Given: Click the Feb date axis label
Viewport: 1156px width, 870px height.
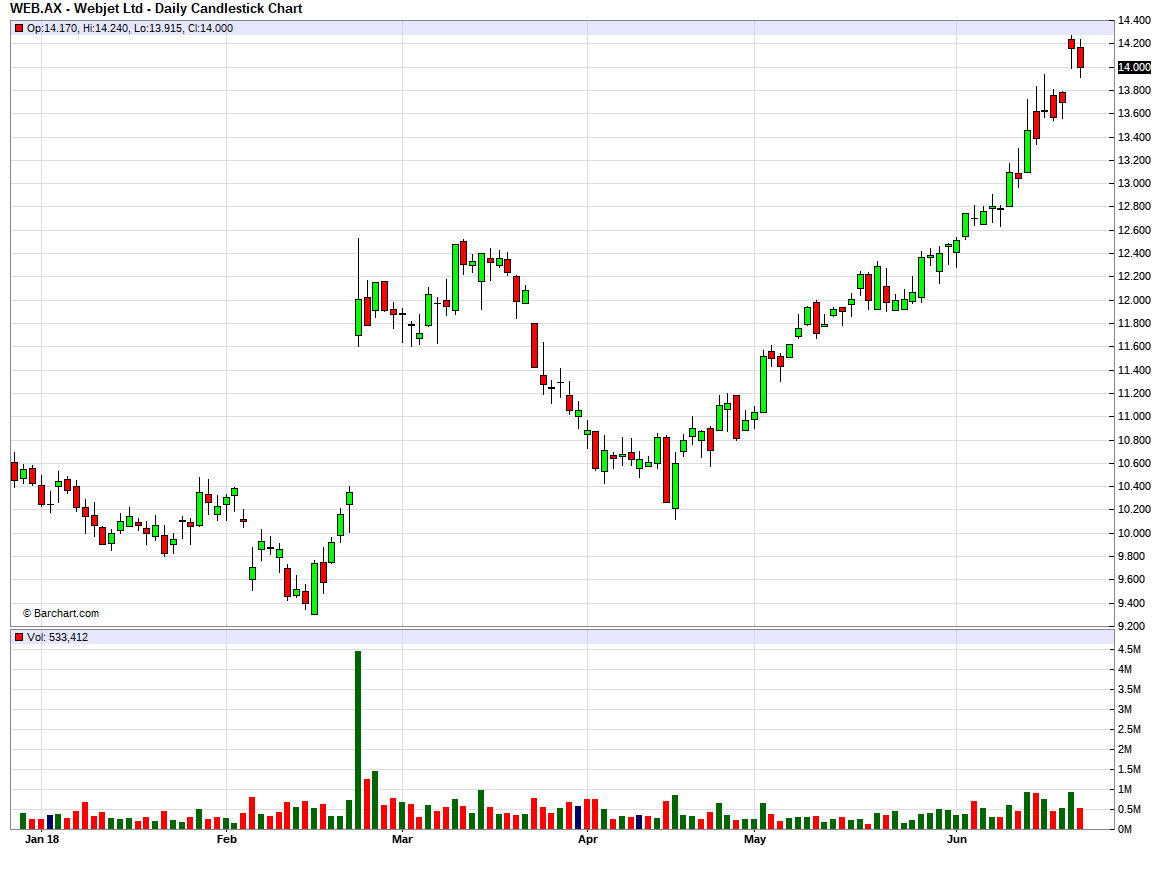Looking at the screenshot, I should (227, 839).
